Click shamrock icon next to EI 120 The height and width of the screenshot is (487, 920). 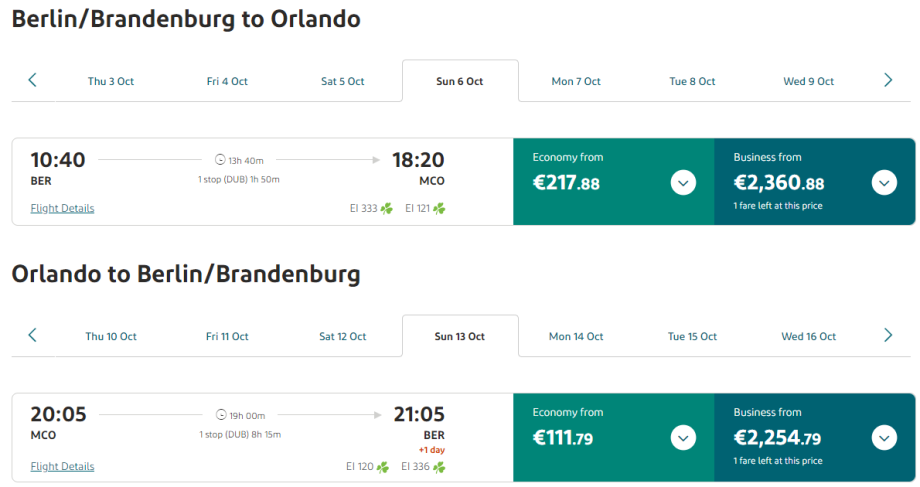click(x=382, y=466)
